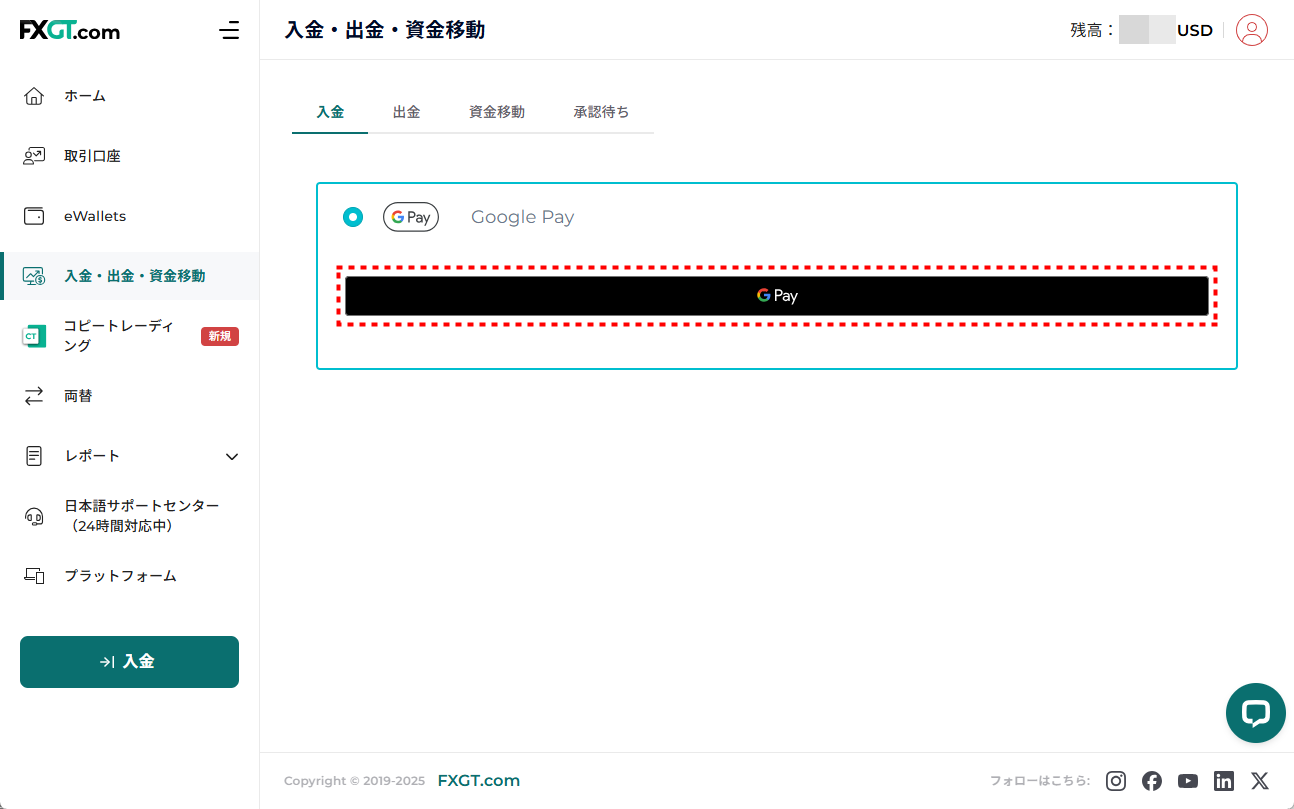
Task: Click the G Pay logo badge
Action: 411,217
